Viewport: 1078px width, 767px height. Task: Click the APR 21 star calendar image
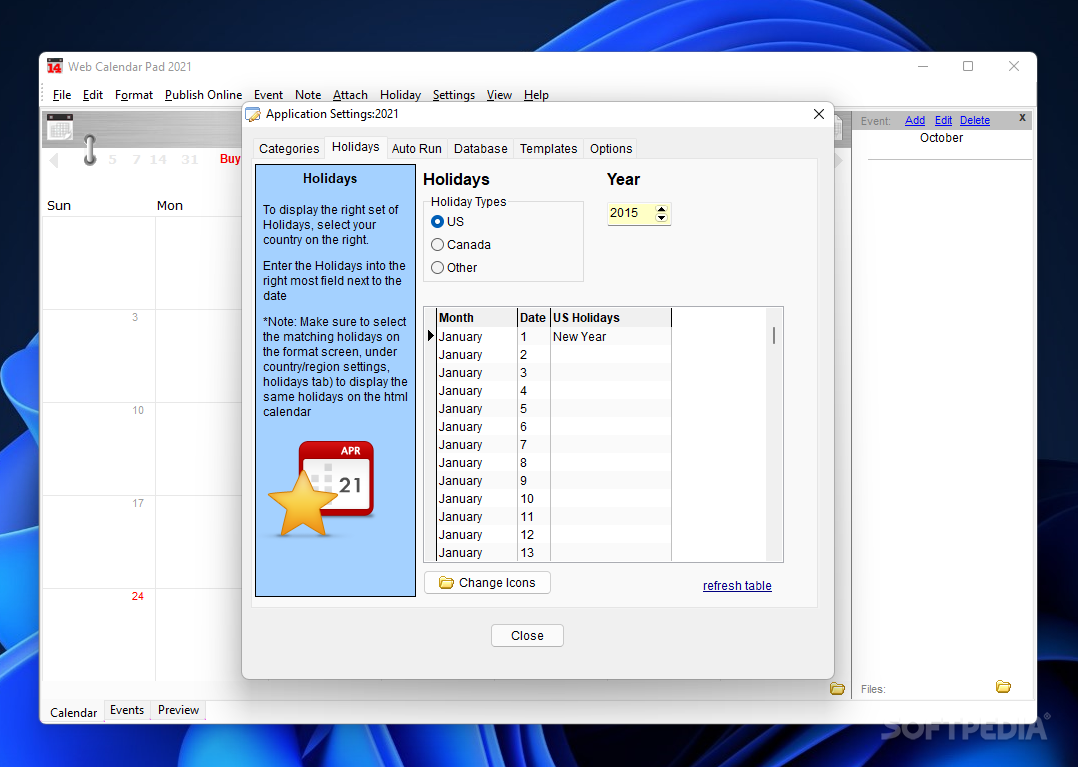coord(322,489)
